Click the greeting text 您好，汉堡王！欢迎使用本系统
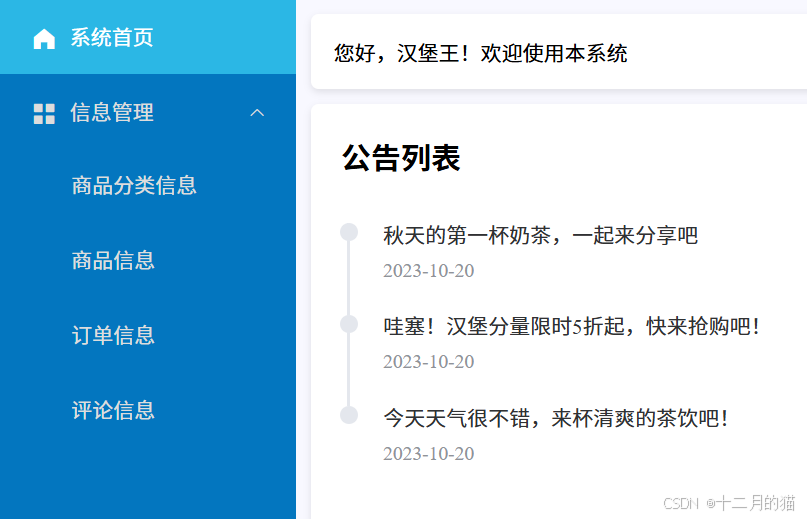Screen dimensions: 807x519 tap(481, 54)
